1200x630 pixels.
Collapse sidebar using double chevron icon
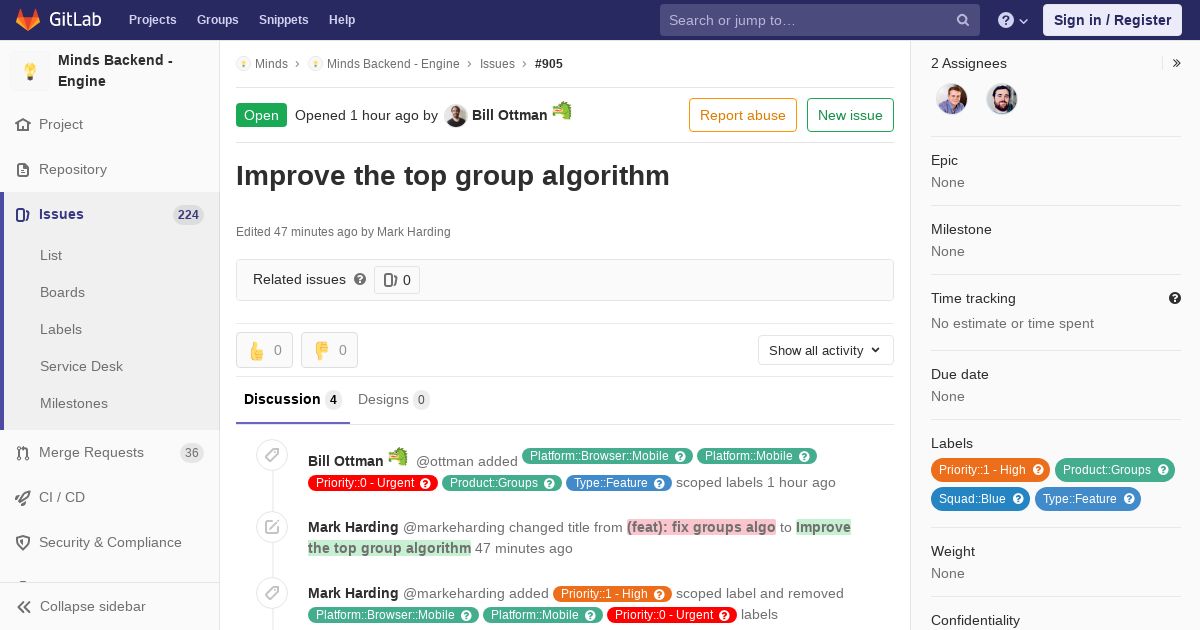click(24, 607)
